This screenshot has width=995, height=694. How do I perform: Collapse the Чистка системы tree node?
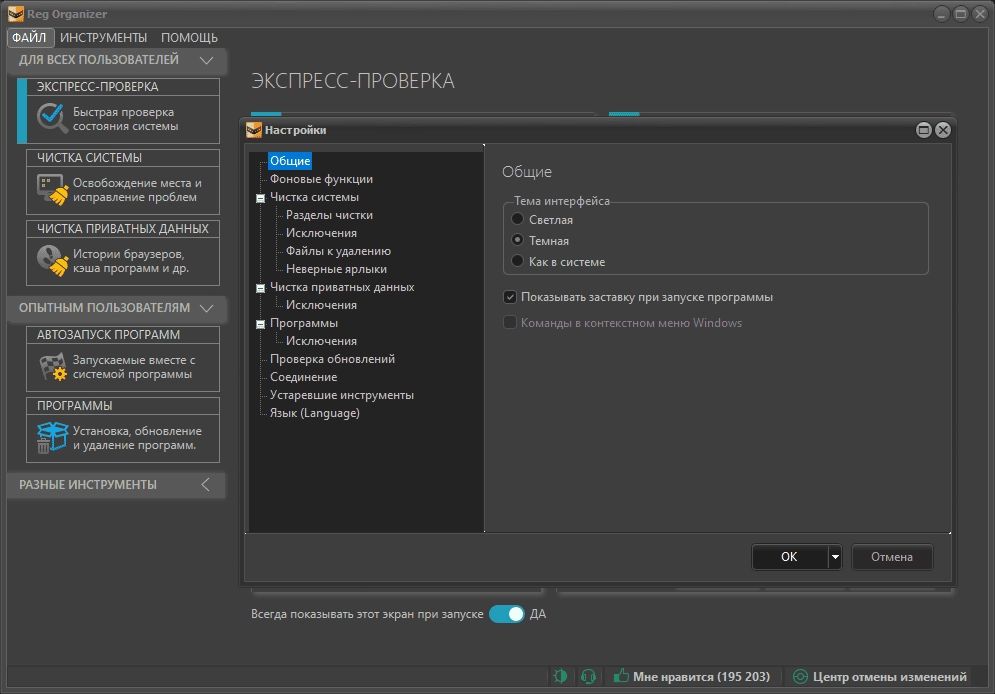point(260,198)
